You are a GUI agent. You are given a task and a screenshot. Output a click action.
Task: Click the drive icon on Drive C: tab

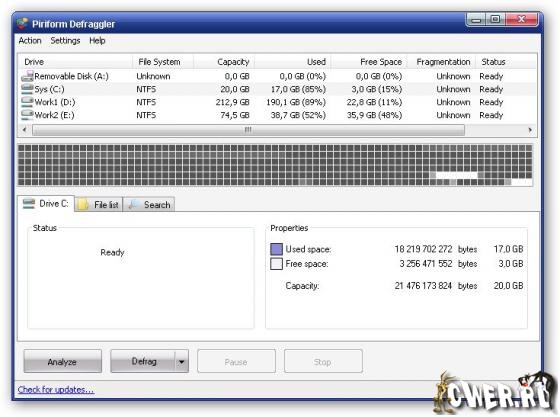[x=29, y=204]
